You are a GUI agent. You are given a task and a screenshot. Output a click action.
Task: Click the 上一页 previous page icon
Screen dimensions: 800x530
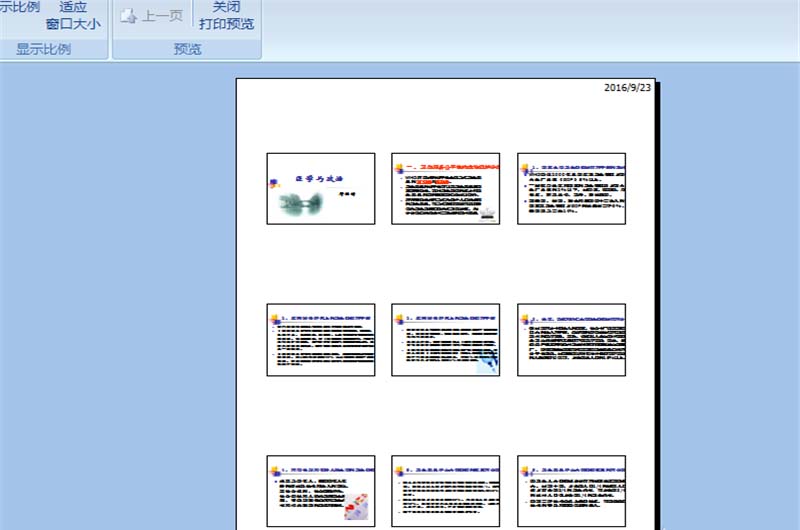click(152, 16)
